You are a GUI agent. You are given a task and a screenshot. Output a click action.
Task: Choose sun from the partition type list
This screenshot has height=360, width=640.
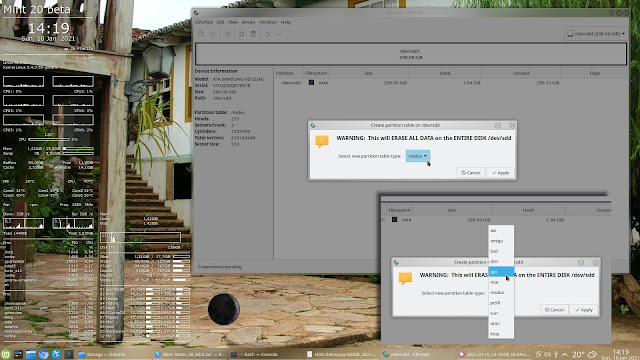pos(501,313)
